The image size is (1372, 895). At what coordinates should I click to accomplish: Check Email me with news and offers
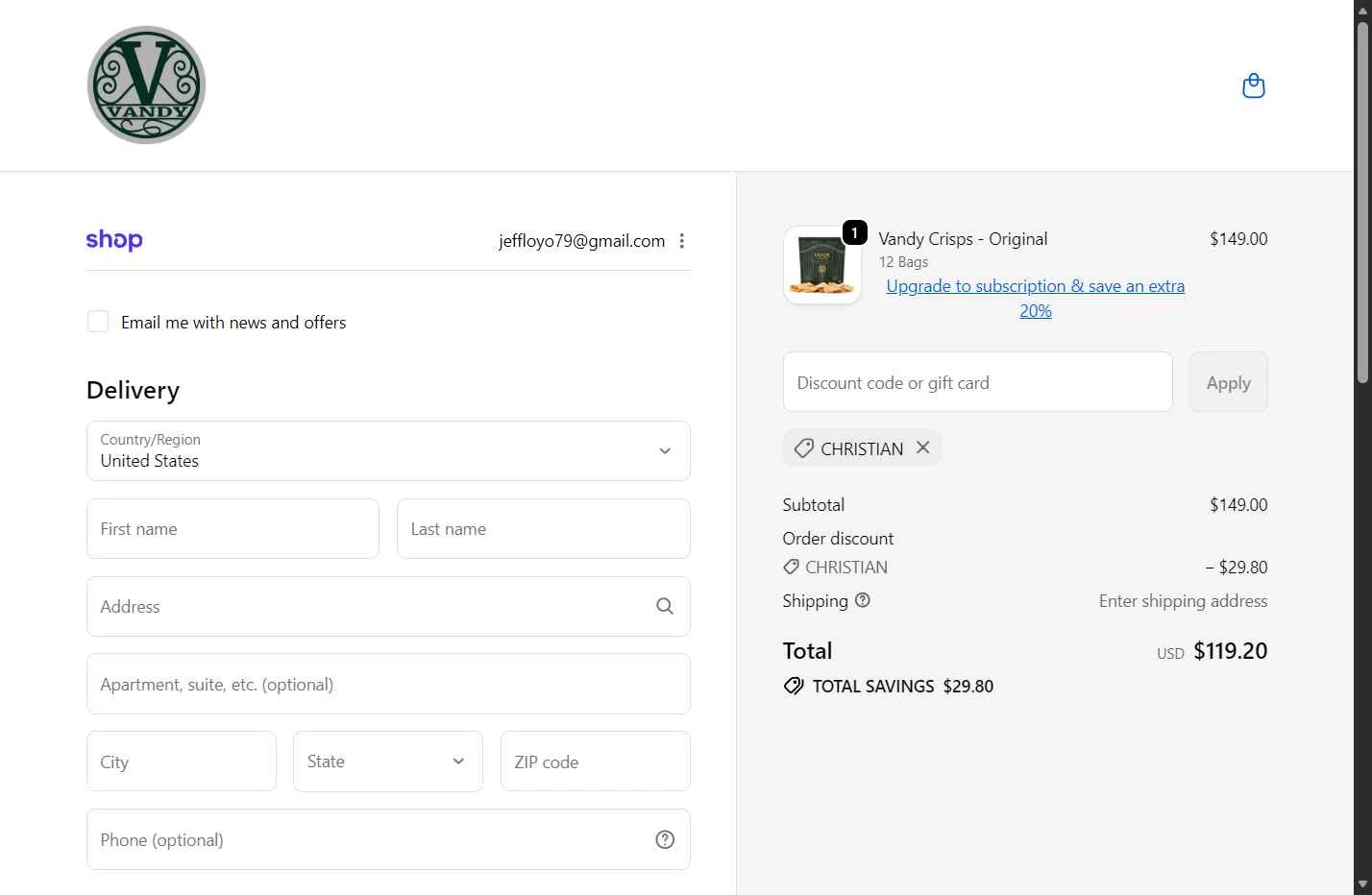(x=98, y=322)
